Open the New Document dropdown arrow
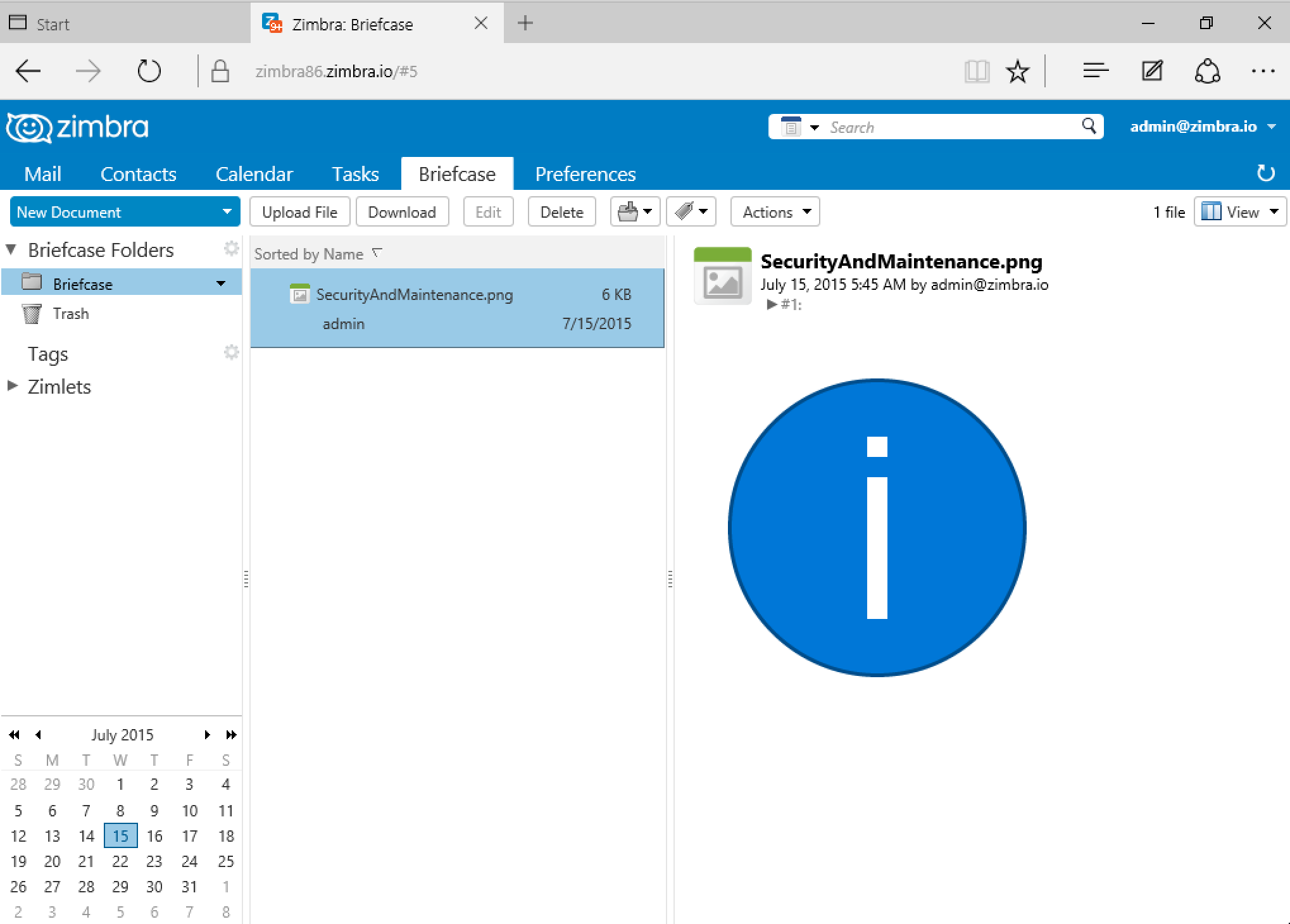 (x=227, y=212)
